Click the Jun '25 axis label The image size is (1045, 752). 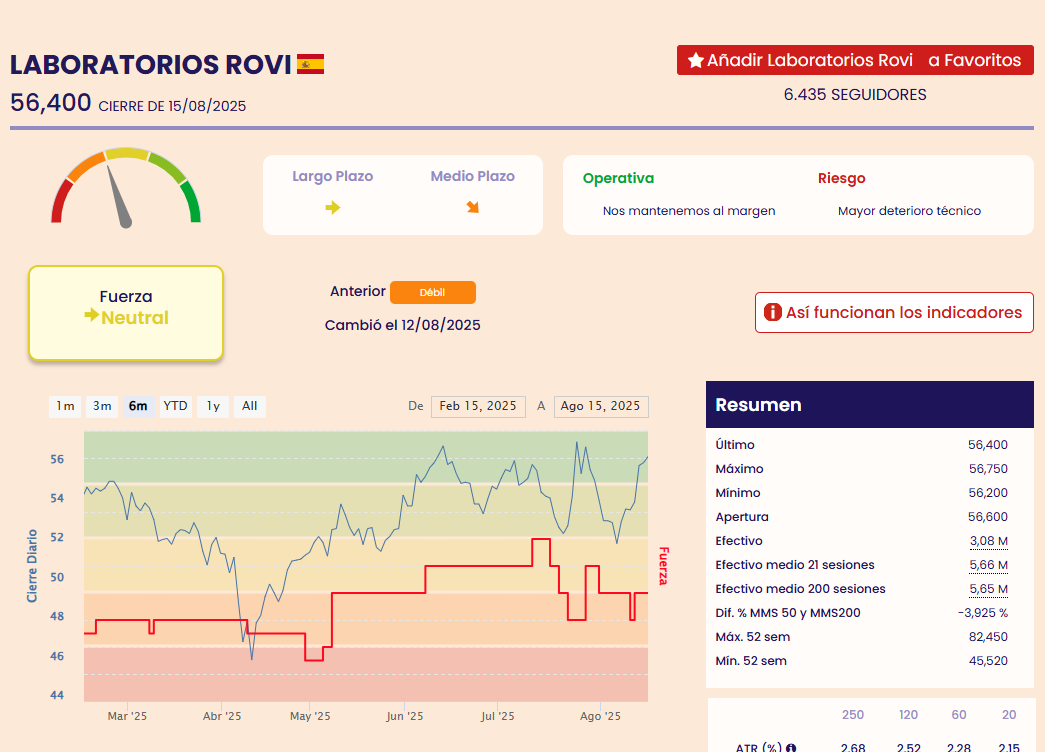coord(405,716)
